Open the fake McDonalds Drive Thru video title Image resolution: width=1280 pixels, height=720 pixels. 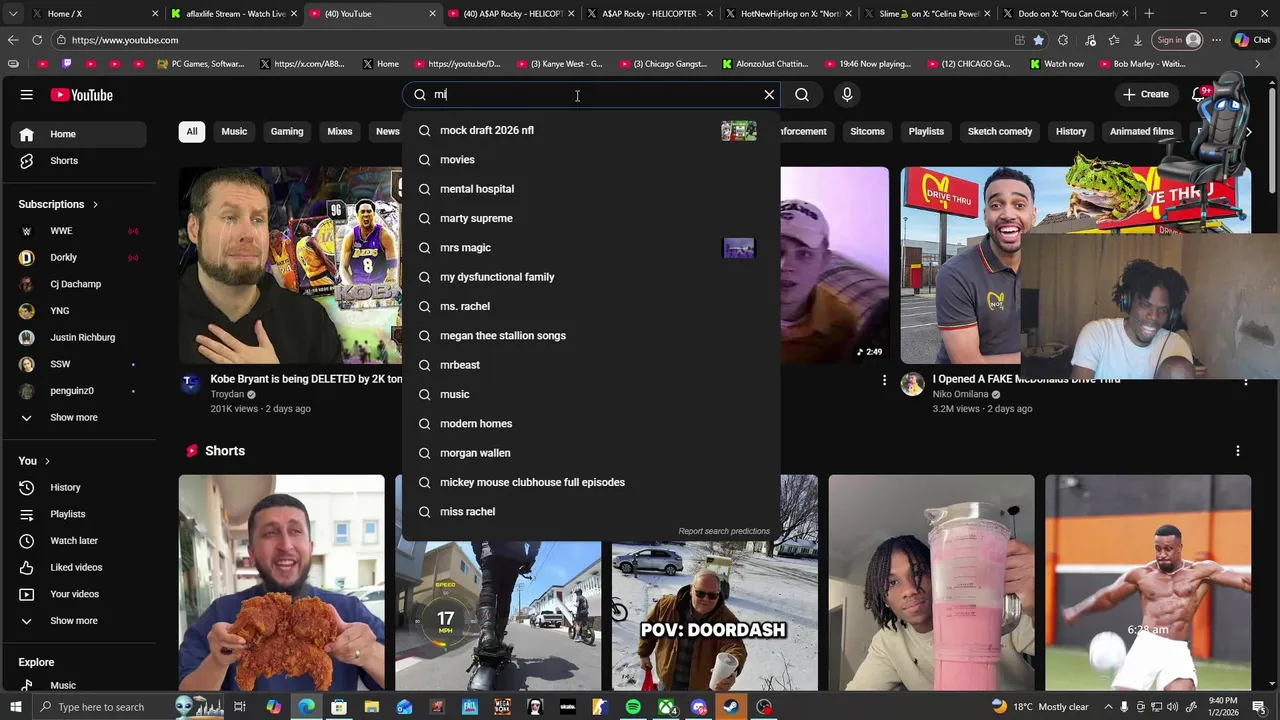1026,379
